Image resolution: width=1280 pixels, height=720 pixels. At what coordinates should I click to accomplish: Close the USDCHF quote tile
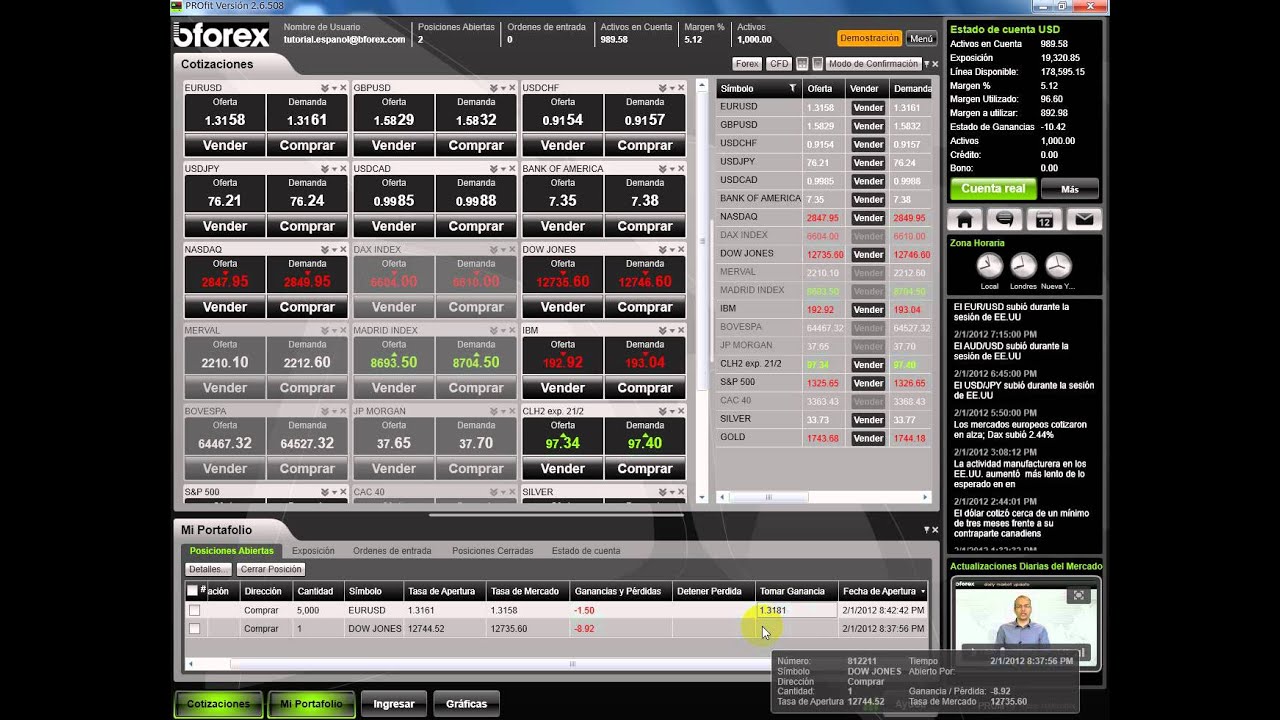(x=681, y=88)
